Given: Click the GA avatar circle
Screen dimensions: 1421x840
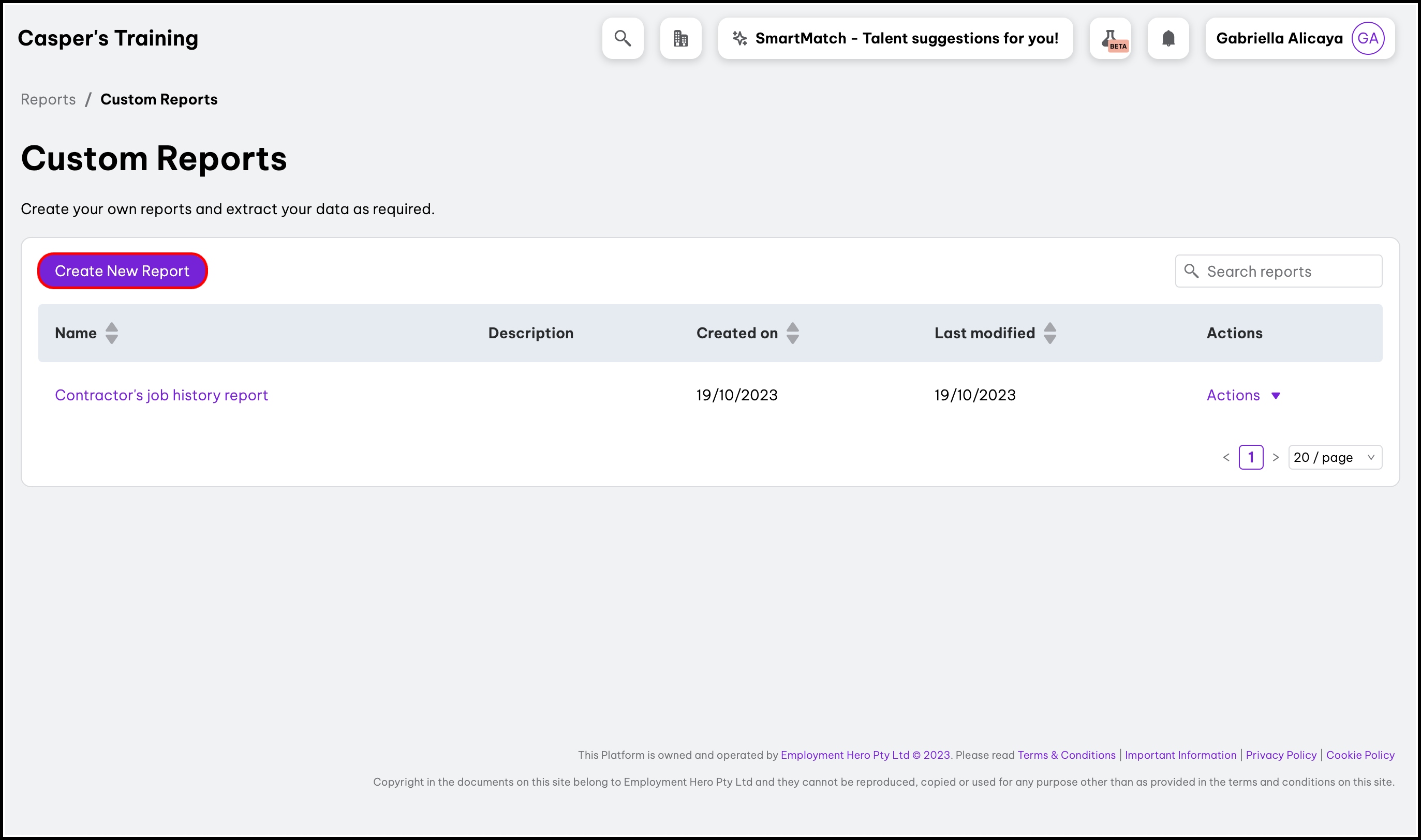Looking at the screenshot, I should point(1368,38).
